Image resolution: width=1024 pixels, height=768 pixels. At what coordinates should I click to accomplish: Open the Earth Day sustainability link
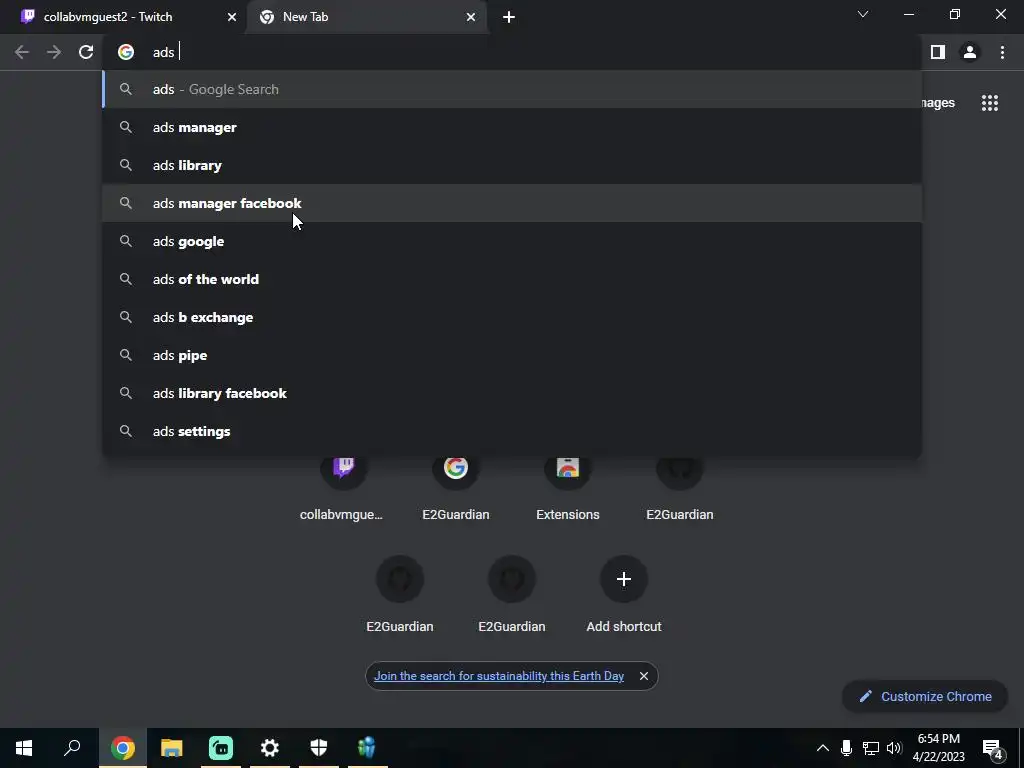tap(499, 676)
